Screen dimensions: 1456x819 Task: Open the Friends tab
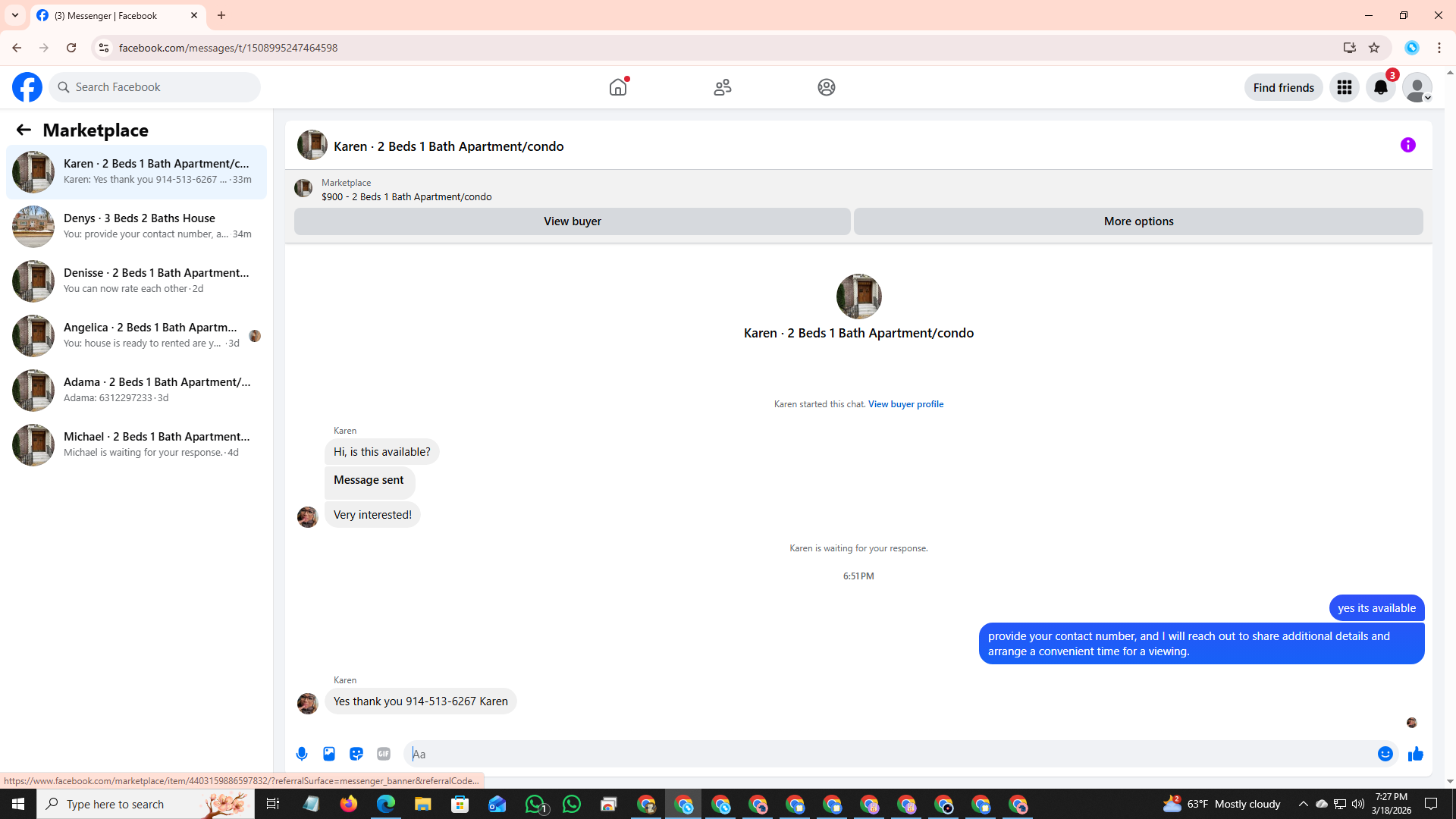(x=722, y=87)
